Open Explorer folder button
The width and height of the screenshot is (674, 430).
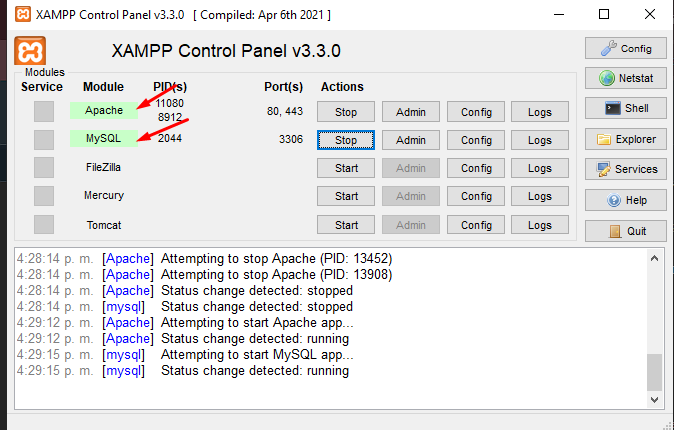pyautogui.click(x=626, y=139)
